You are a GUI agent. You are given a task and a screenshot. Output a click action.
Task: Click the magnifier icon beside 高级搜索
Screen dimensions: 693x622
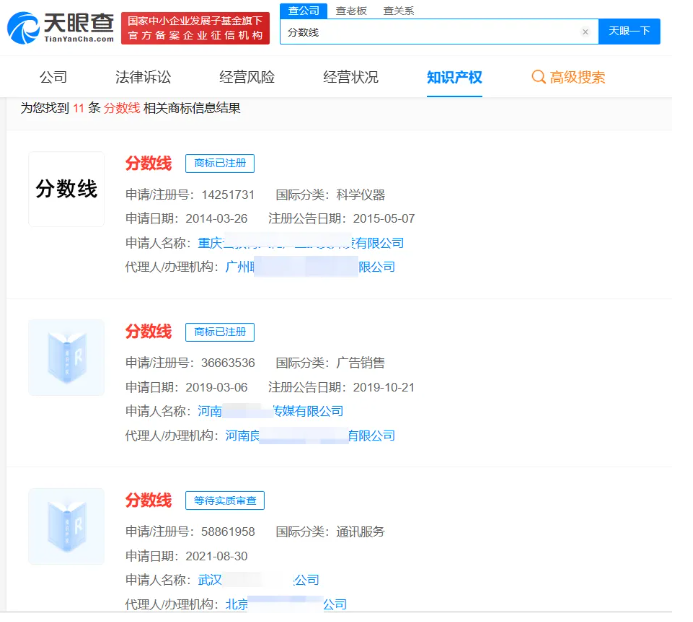(x=538, y=77)
